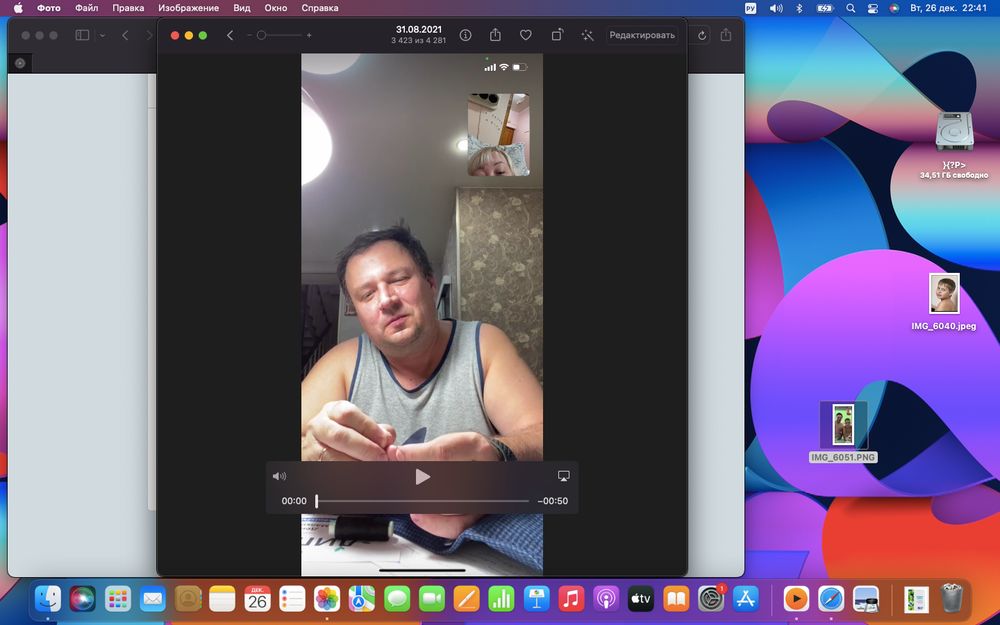Image resolution: width=1000 pixels, height=625 pixels.
Task: Open Trash from the Dock
Action: pos(952,599)
